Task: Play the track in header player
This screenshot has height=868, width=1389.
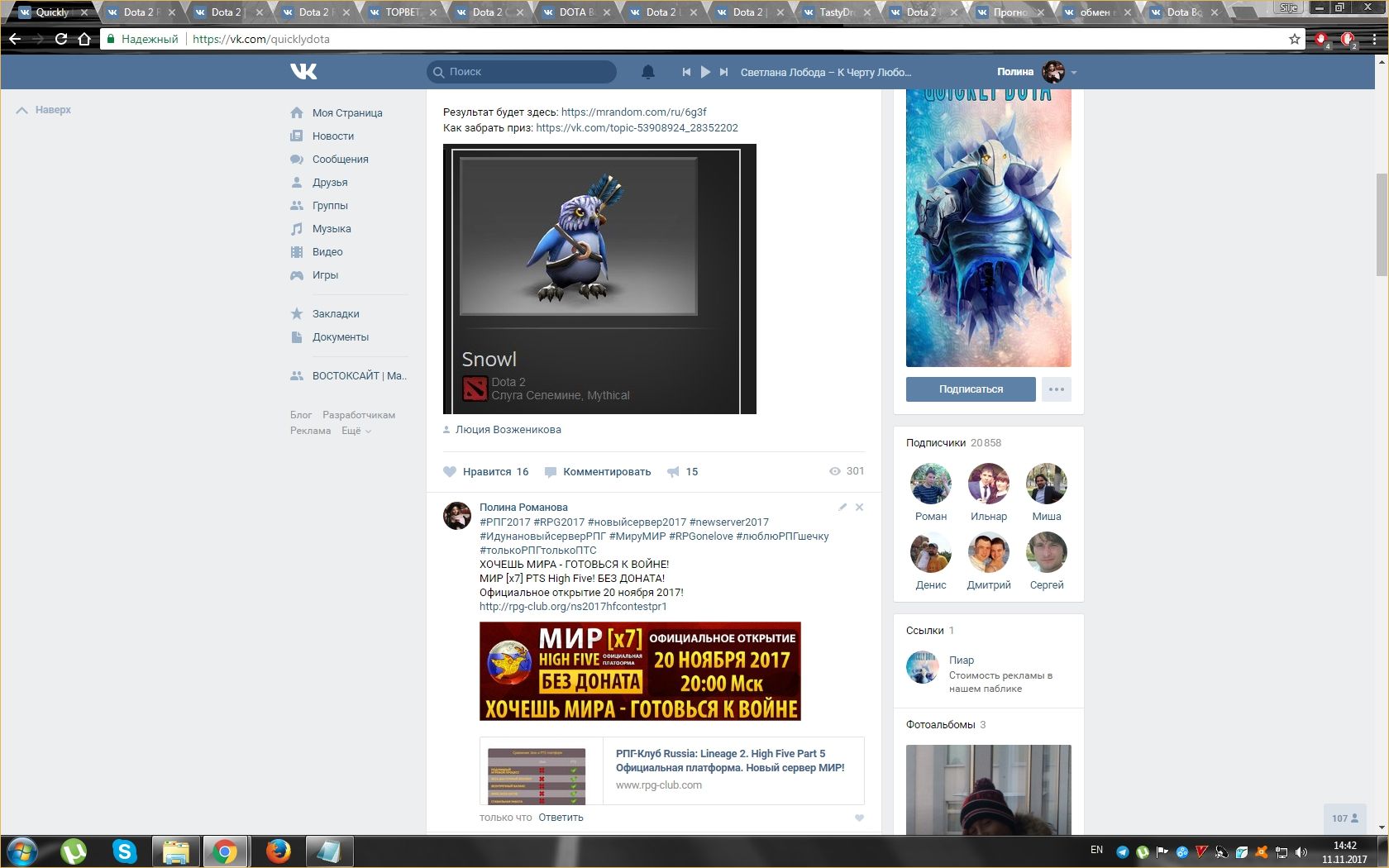Action: pos(705,72)
